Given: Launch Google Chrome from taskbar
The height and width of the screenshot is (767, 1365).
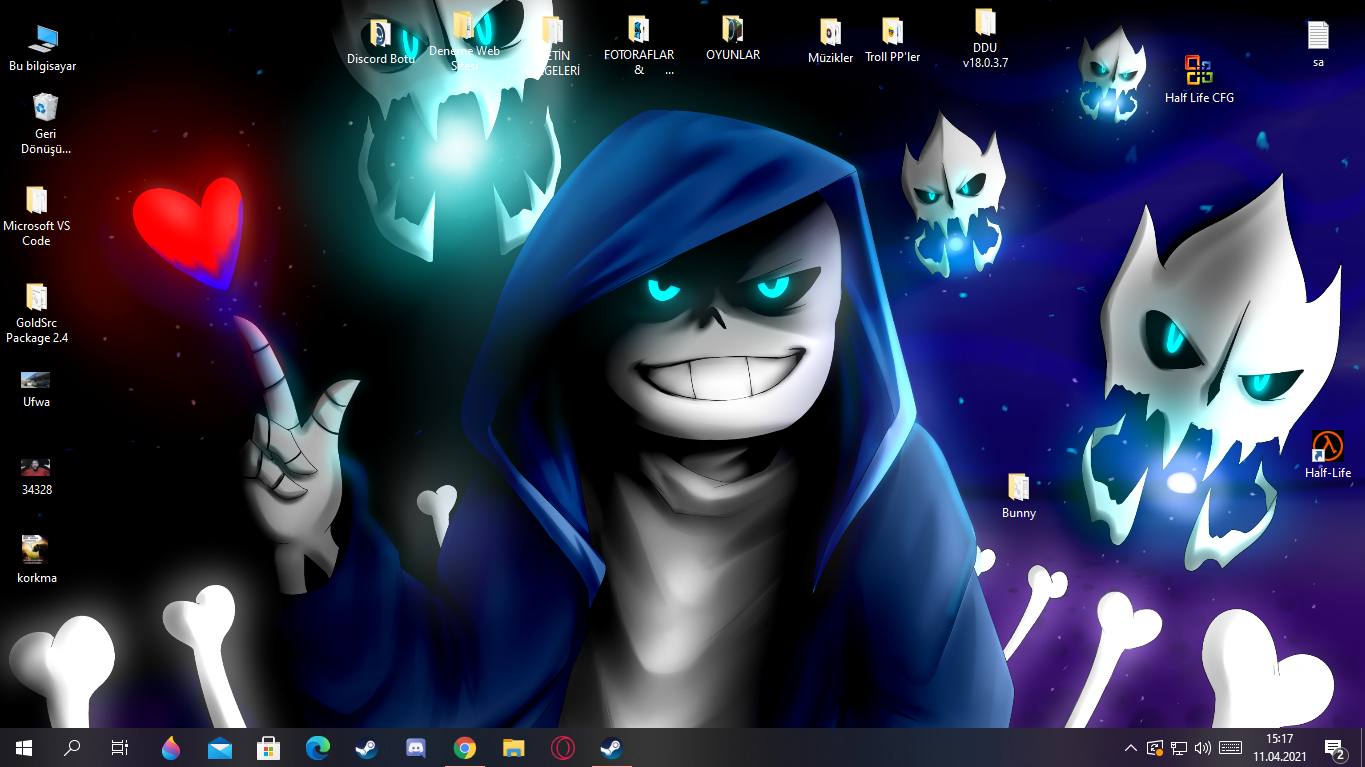Looking at the screenshot, I should [x=464, y=747].
